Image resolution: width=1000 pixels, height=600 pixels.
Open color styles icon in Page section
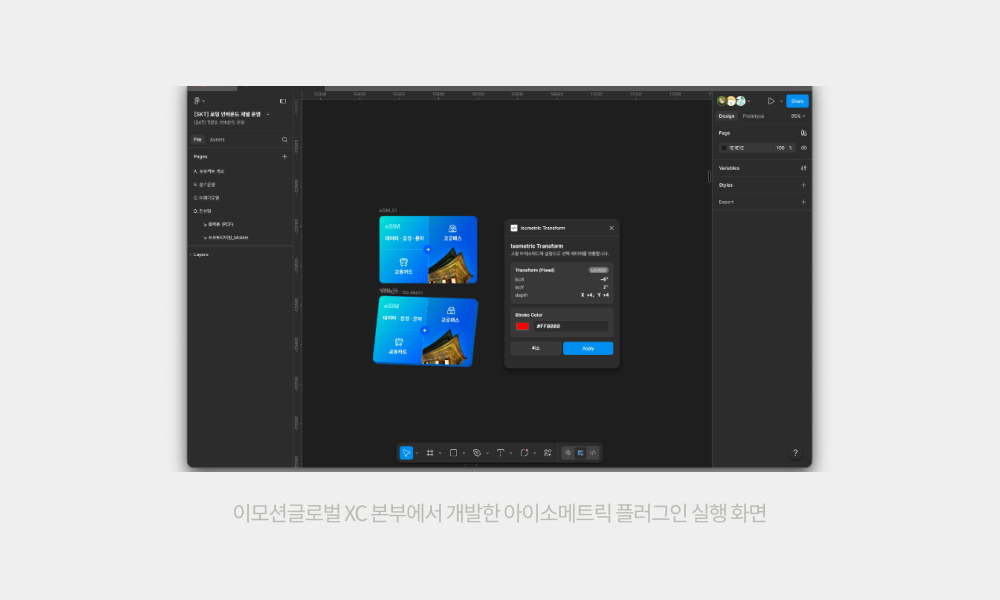pyautogui.click(x=803, y=133)
